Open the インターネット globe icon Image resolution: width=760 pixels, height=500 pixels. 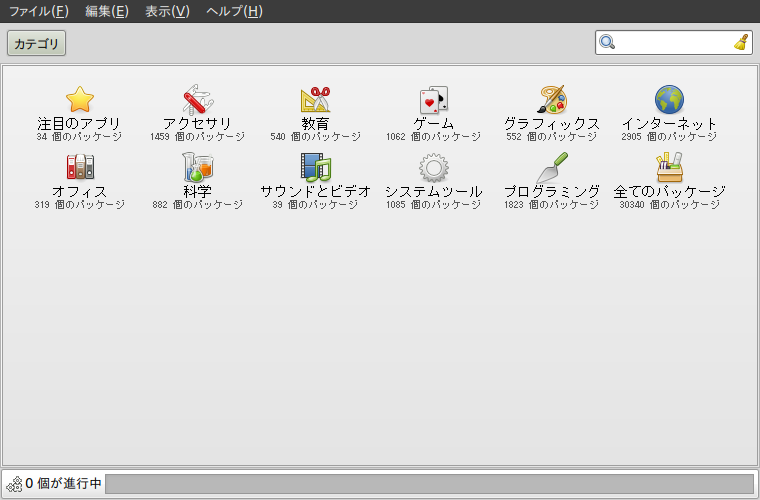click(x=669, y=99)
